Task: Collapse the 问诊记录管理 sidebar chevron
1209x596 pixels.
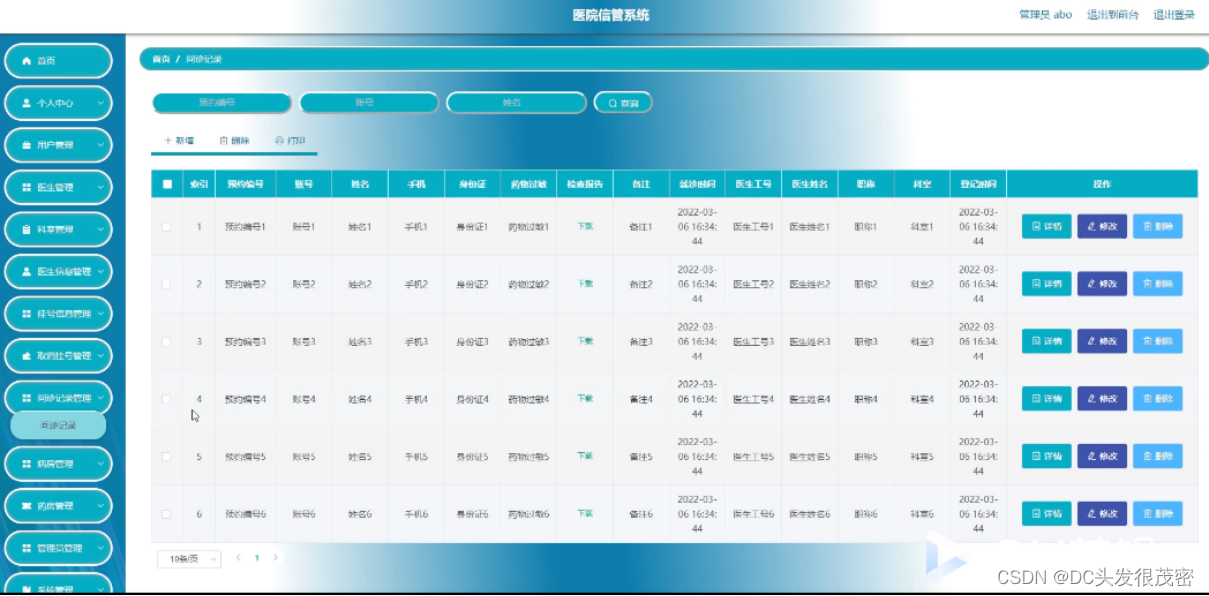Action: coord(101,398)
